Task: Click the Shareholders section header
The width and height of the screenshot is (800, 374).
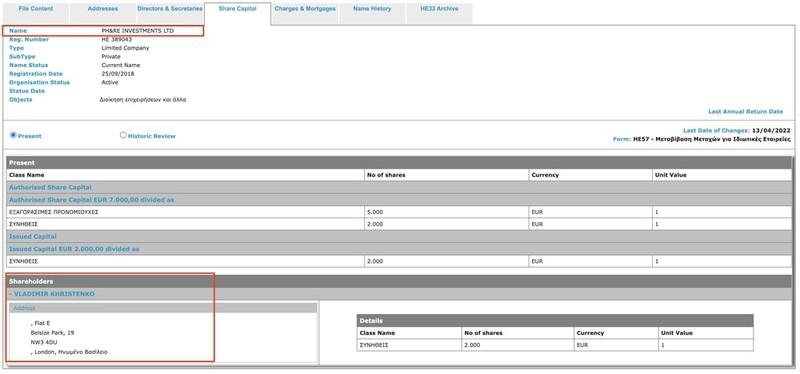Action: [399, 281]
